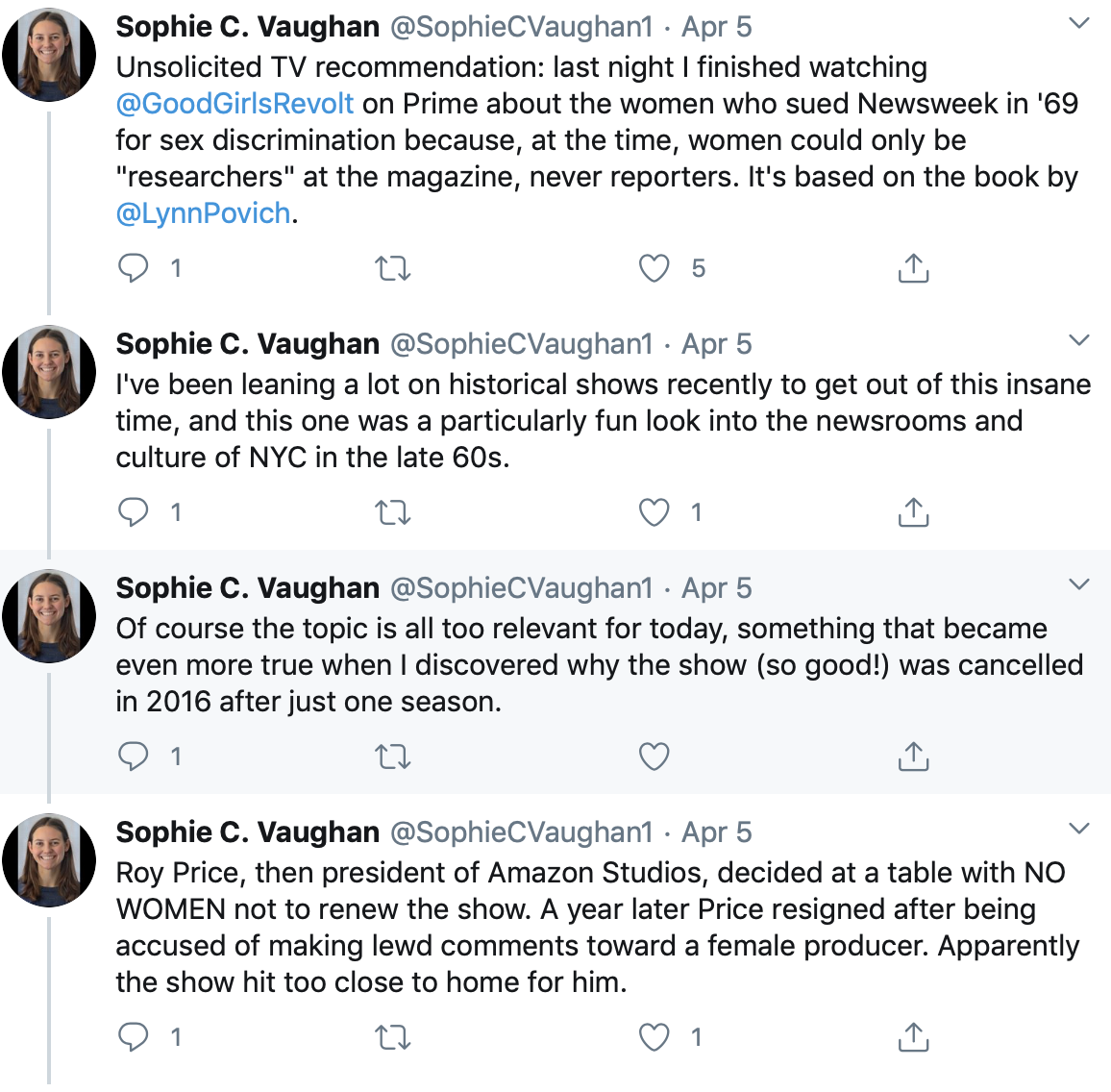The width and height of the screenshot is (1111, 1092).
Task: Share the historical shows tweet
Action: pos(913,512)
